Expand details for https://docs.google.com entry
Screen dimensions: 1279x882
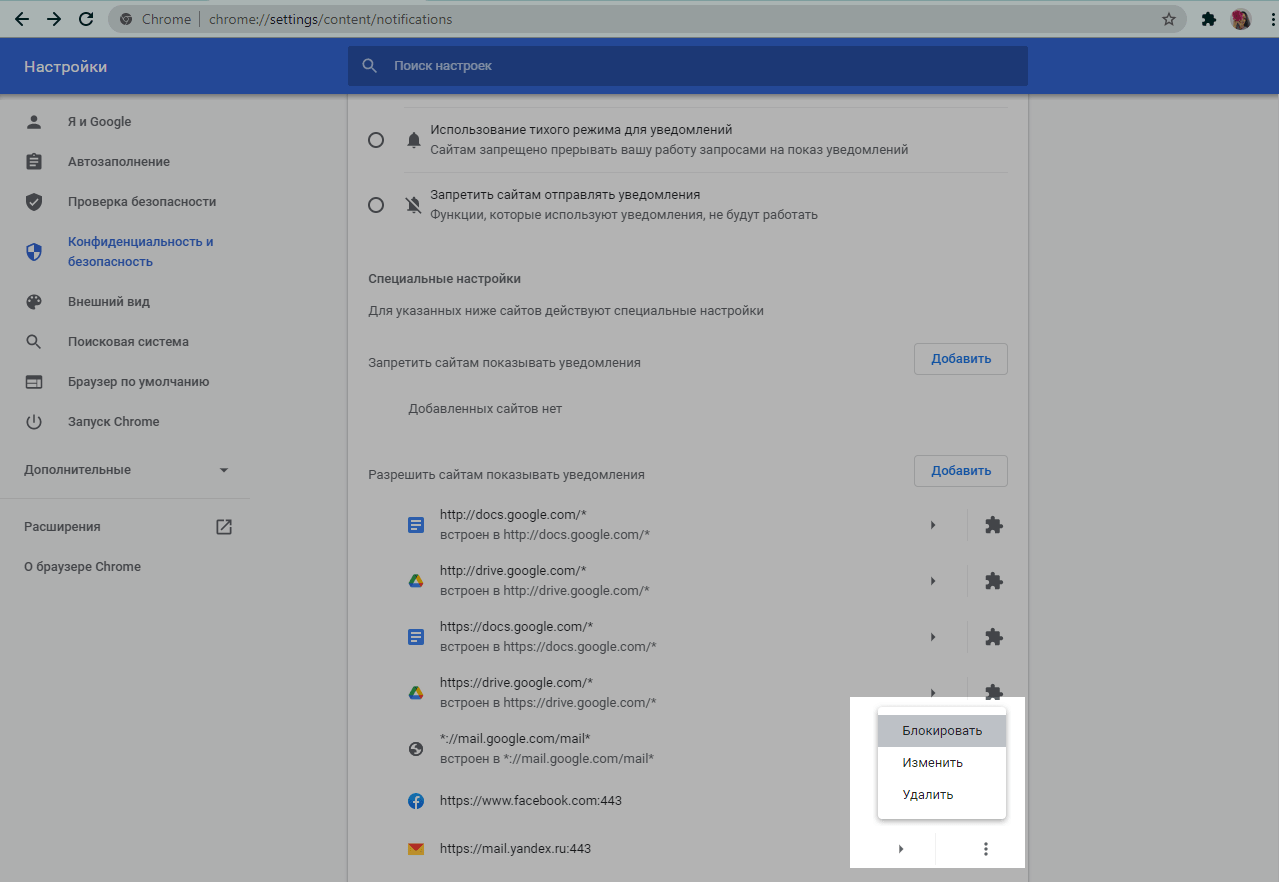coord(933,637)
